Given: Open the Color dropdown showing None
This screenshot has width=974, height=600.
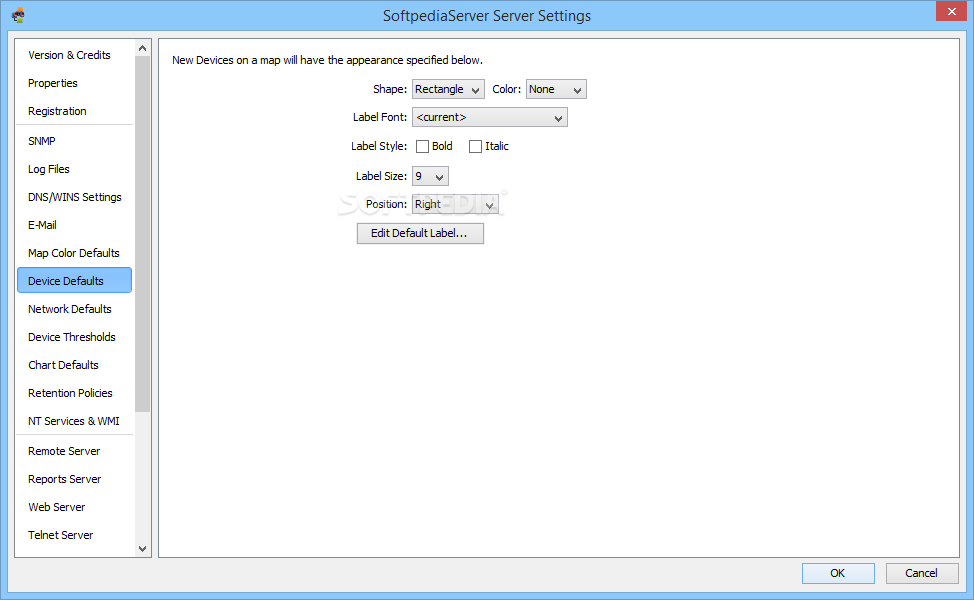Looking at the screenshot, I should [x=556, y=89].
